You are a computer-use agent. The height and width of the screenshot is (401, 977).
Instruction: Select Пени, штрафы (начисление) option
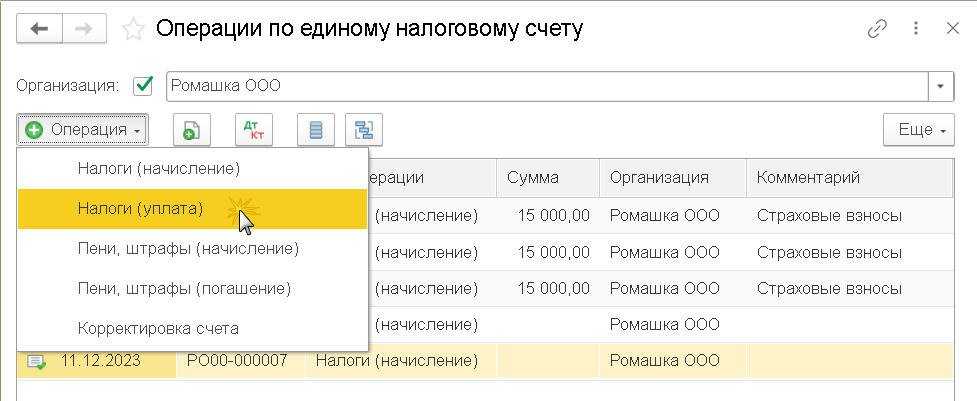188,248
